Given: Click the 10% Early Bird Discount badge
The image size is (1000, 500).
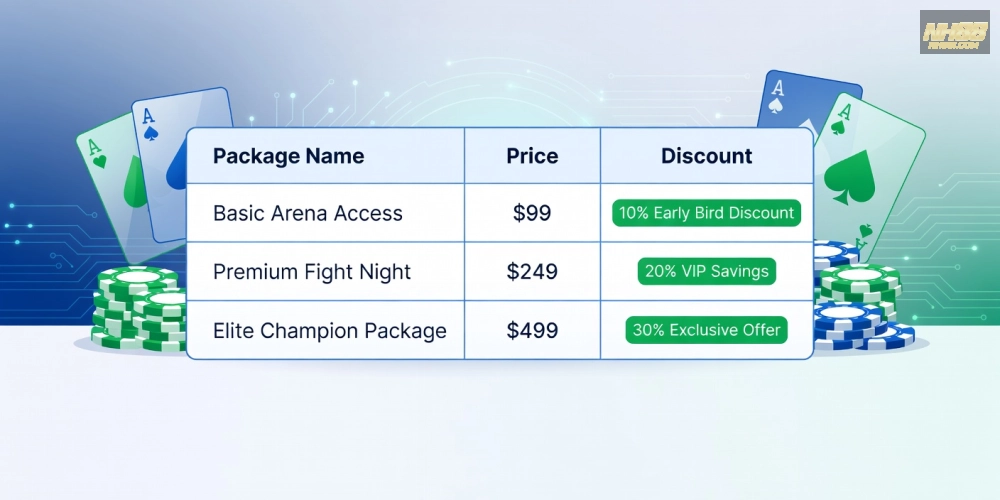Looking at the screenshot, I should [x=707, y=213].
